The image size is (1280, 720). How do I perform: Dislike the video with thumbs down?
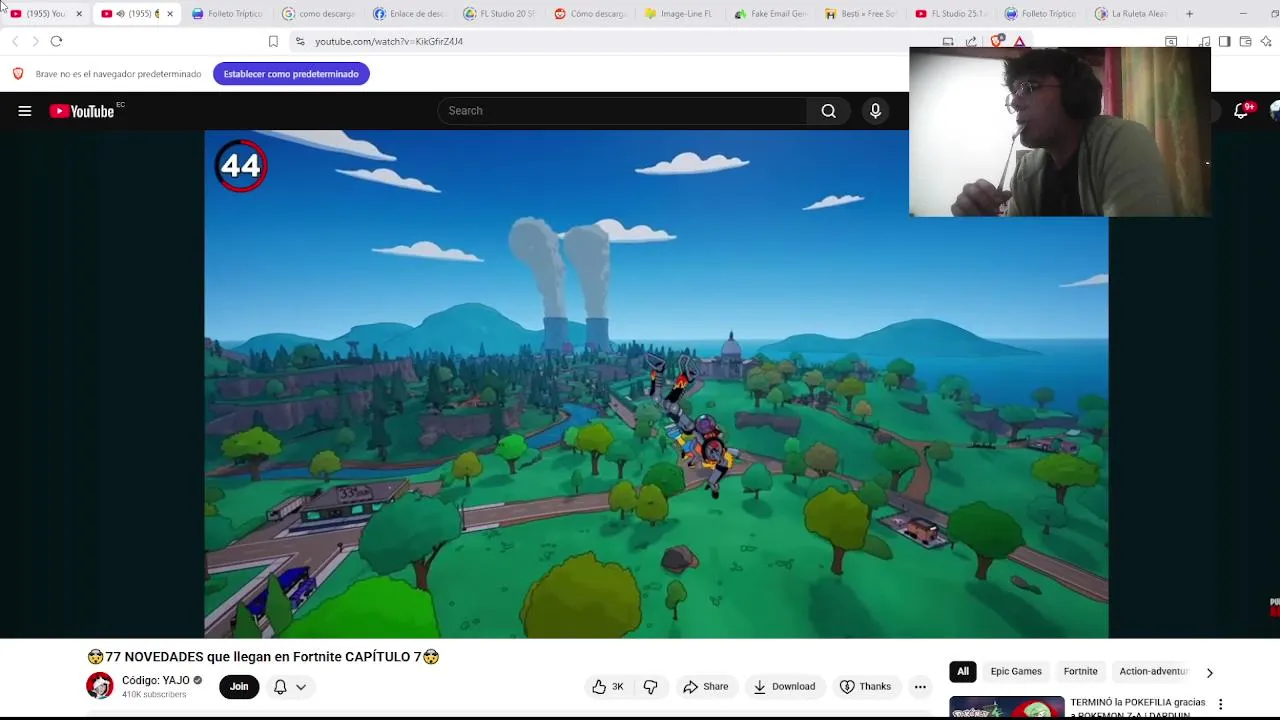[650, 686]
